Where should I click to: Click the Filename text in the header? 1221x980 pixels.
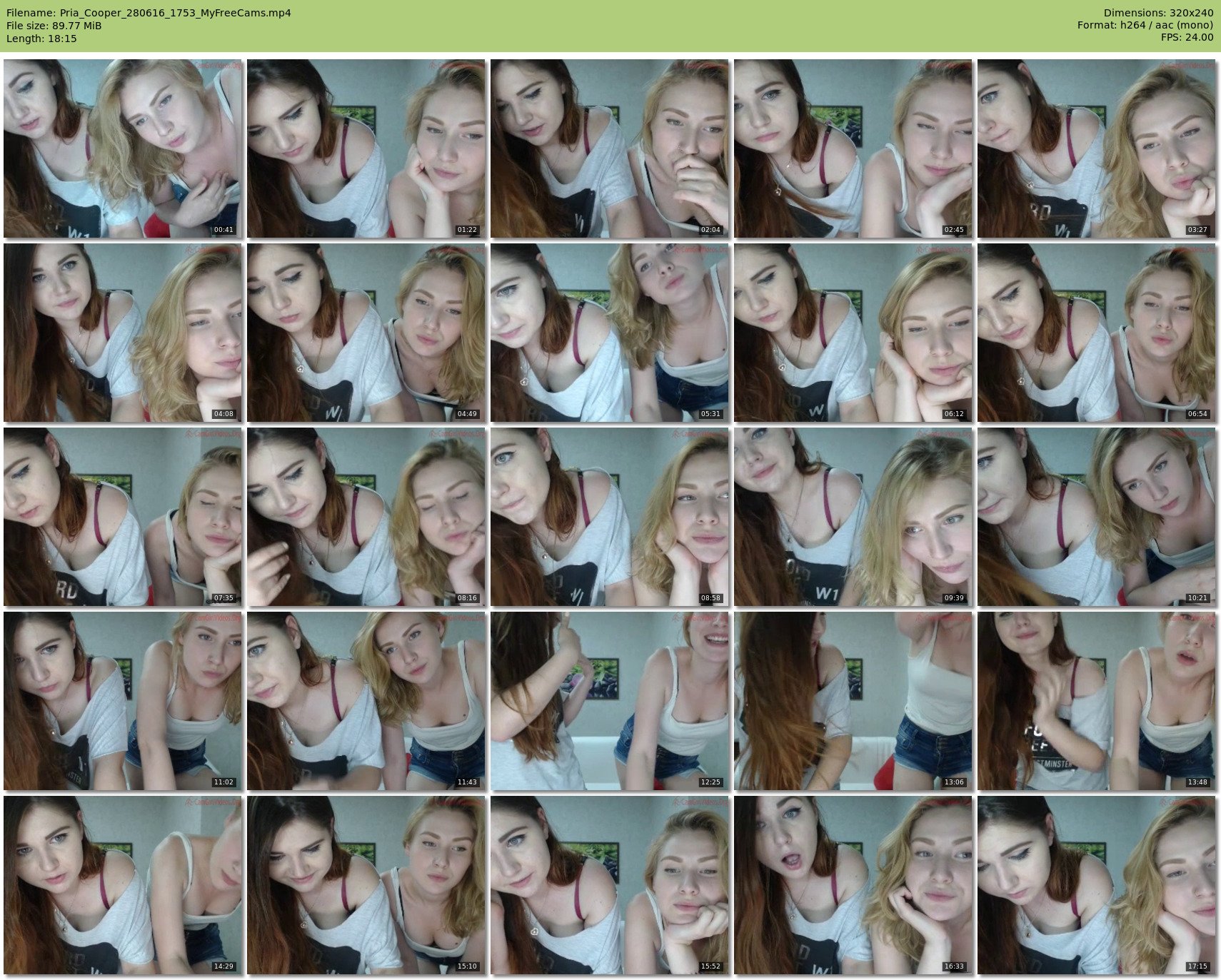click(x=149, y=13)
